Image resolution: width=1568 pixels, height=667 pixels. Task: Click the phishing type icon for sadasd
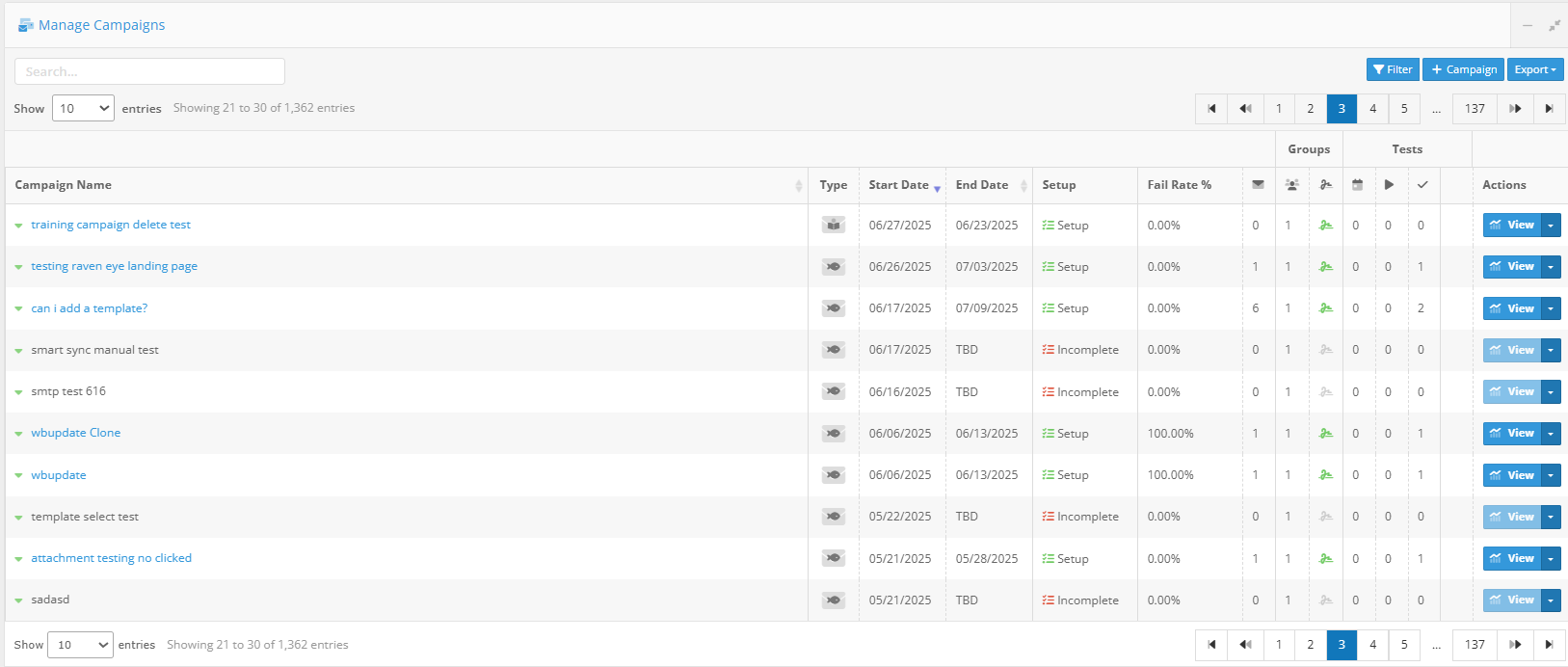pyautogui.click(x=834, y=600)
